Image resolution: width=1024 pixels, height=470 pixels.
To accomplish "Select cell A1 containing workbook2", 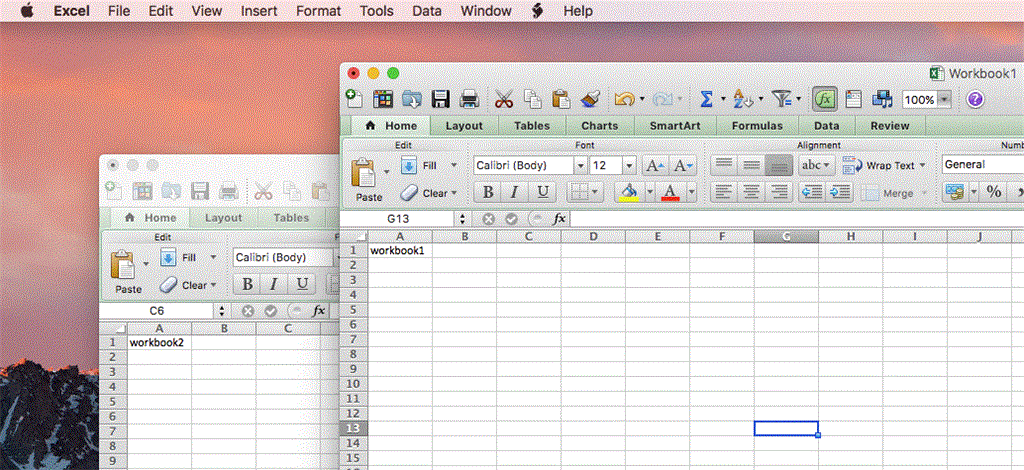I will [159, 341].
